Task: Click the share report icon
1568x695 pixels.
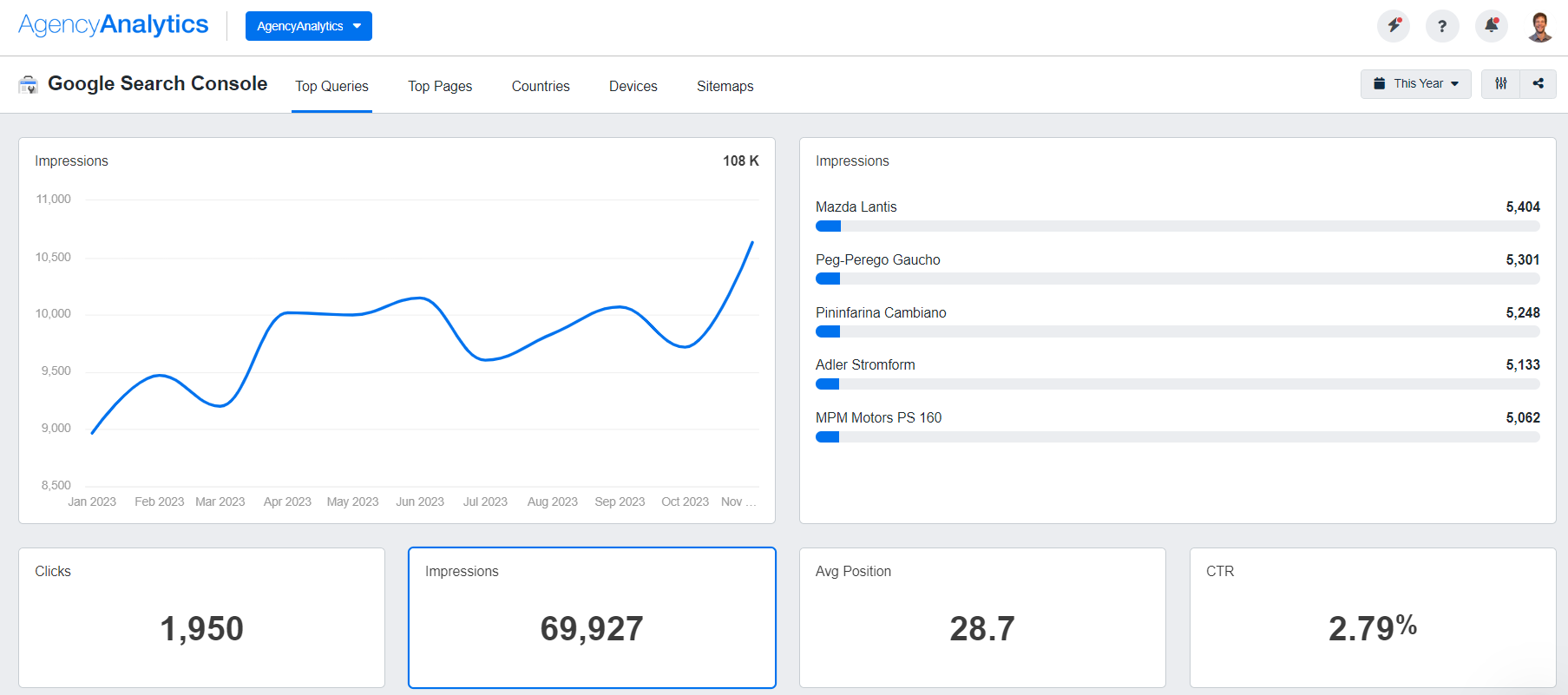Action: point(1538,84)
